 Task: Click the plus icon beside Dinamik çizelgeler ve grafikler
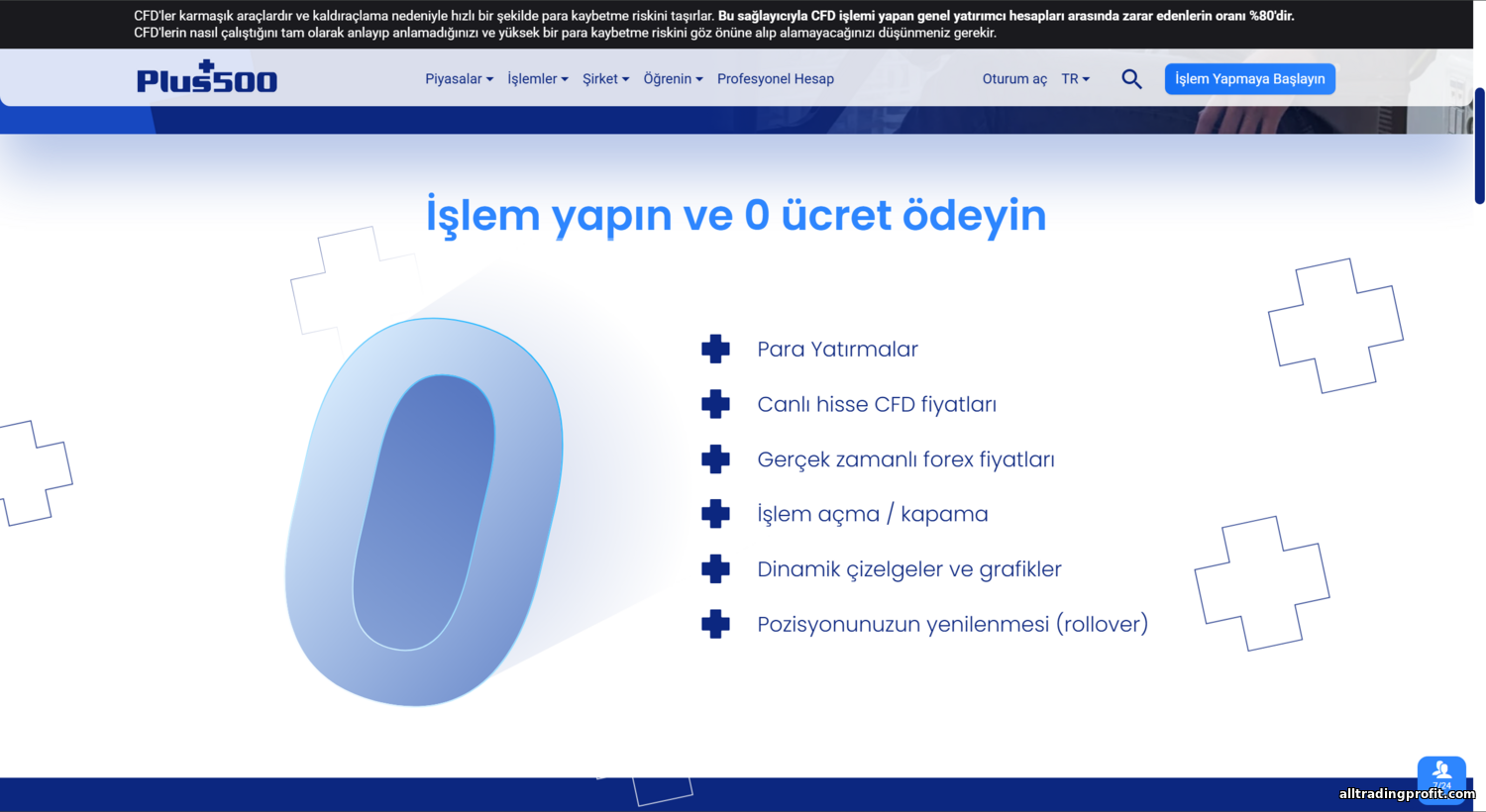pos(715,569)
